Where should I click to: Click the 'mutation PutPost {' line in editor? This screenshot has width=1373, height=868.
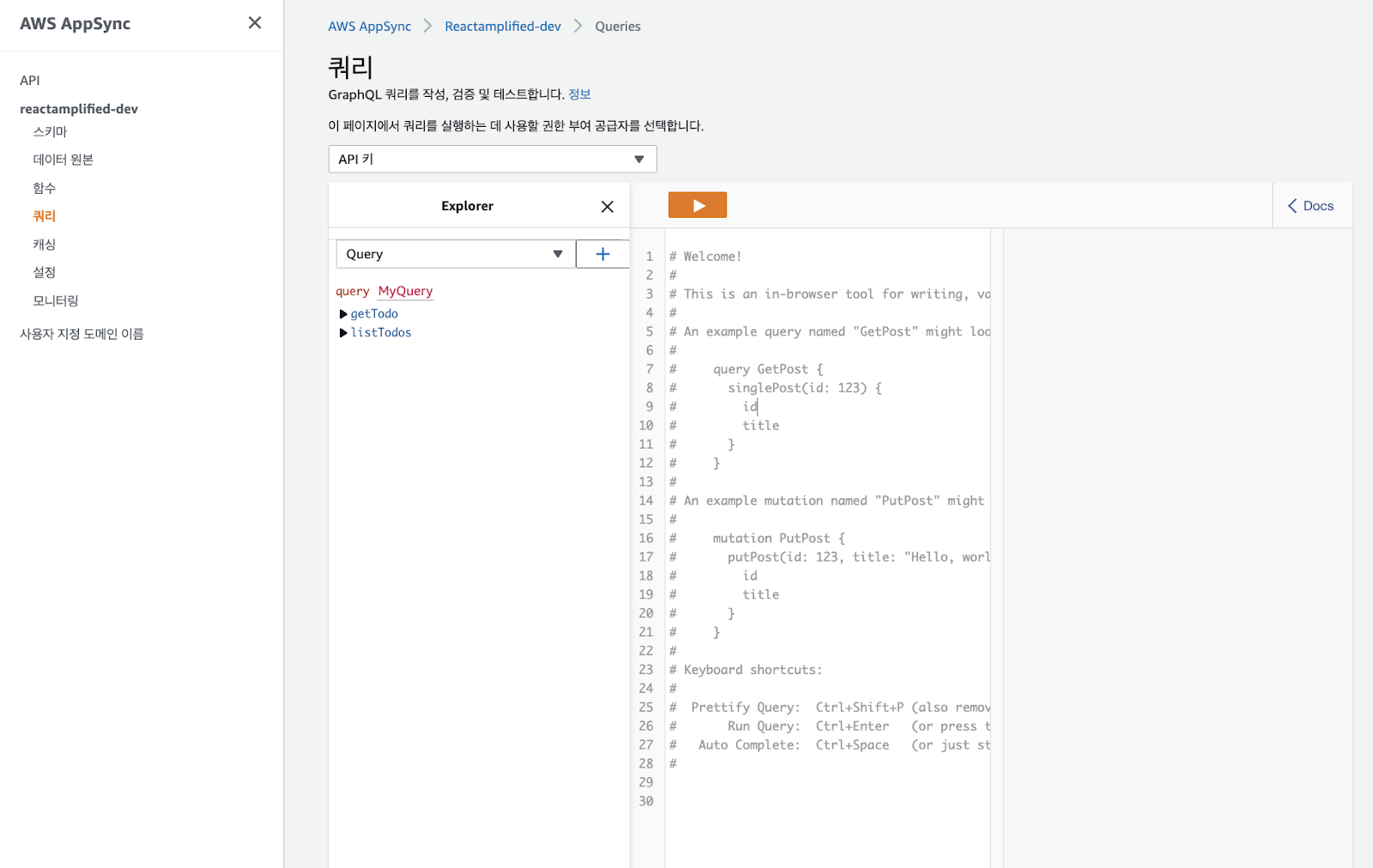coord(778,538)
